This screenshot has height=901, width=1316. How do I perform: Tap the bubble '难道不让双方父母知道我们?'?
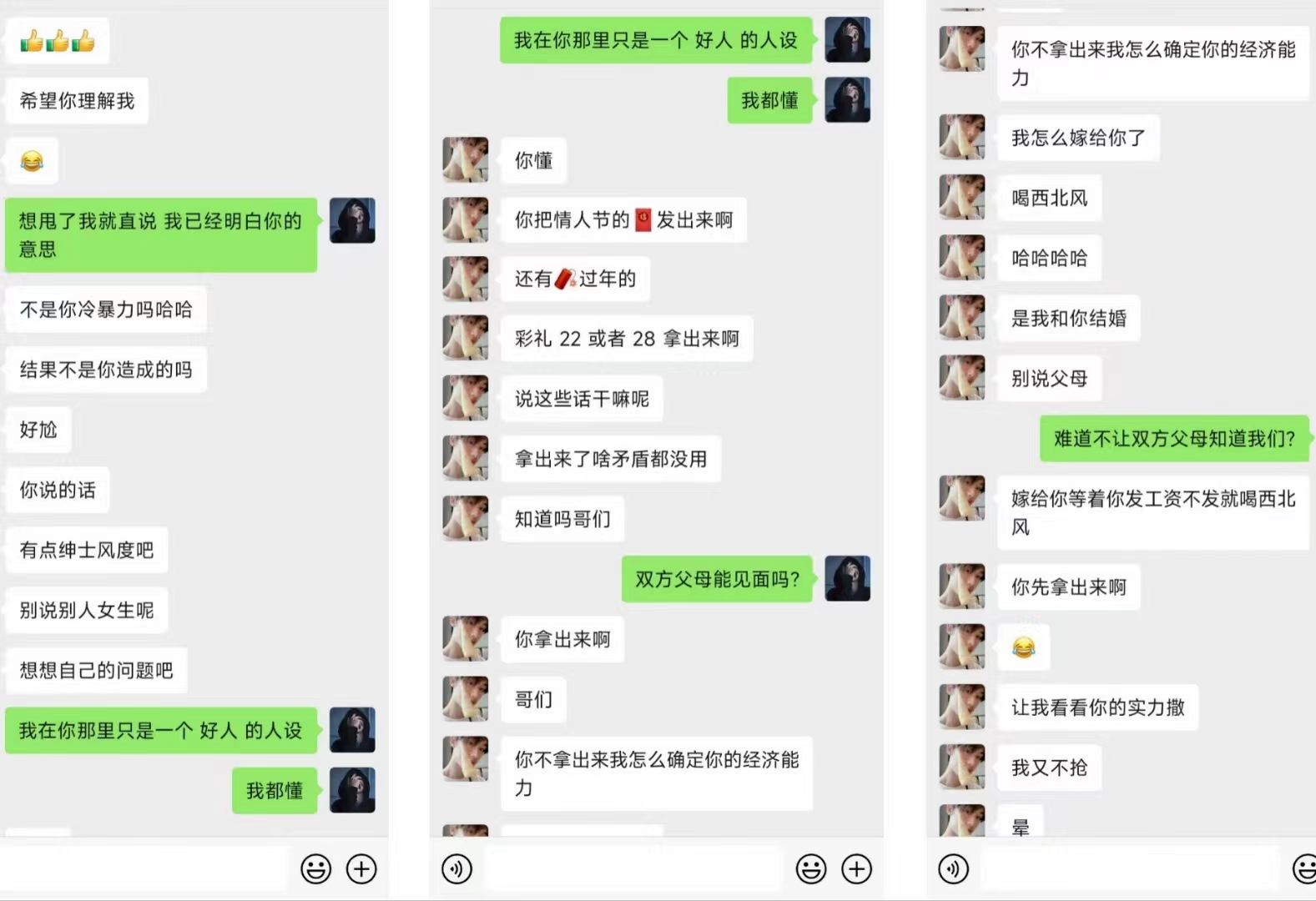[1175, 439]
